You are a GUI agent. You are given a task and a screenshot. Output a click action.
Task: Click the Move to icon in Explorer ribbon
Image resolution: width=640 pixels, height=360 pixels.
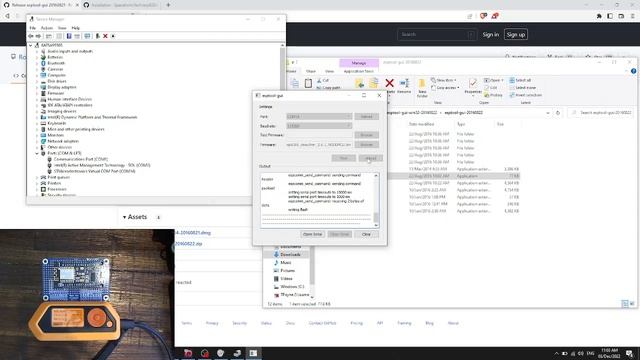click(x=360, y=83)
